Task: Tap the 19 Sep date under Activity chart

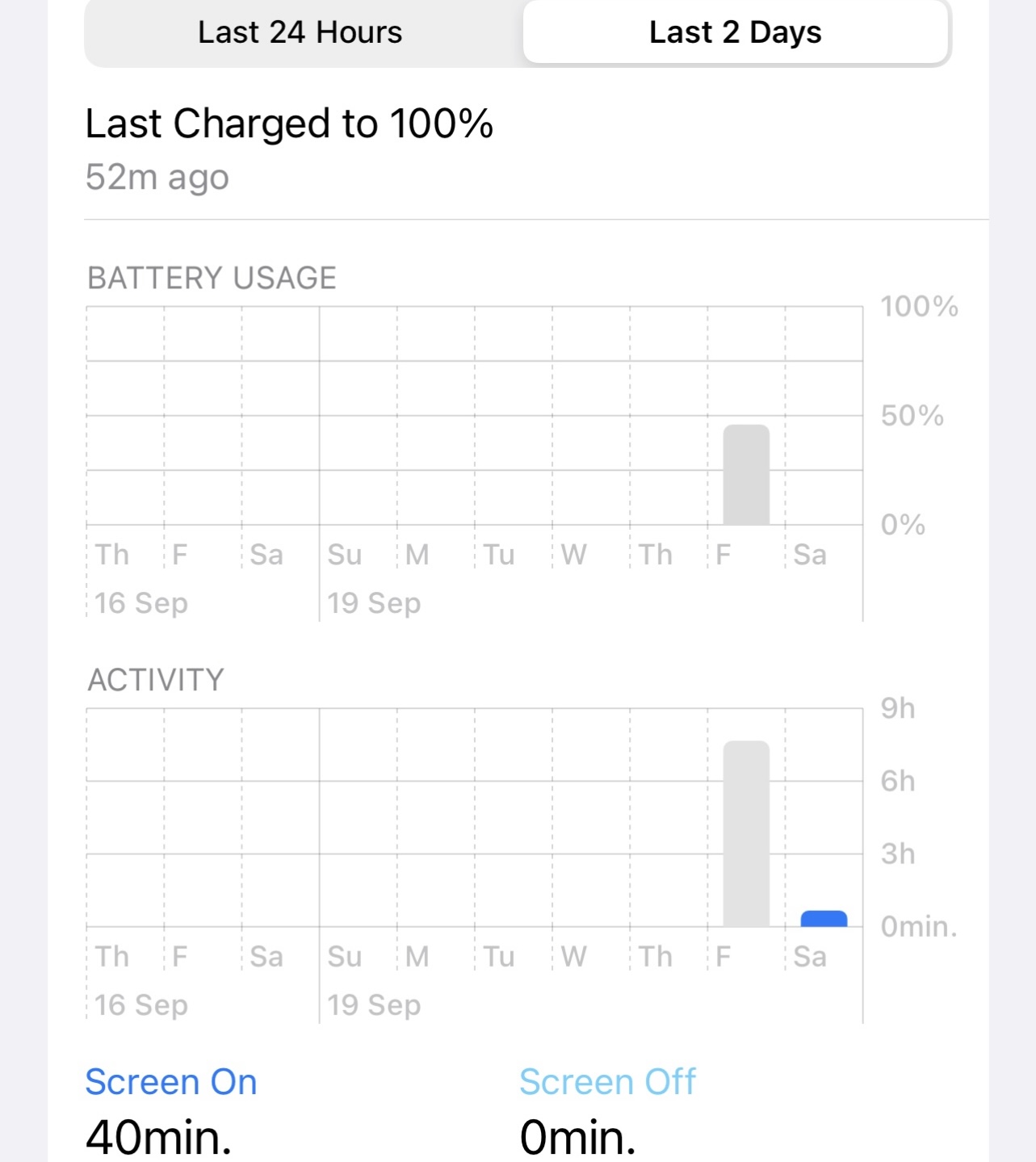Action: (374, 1005)
